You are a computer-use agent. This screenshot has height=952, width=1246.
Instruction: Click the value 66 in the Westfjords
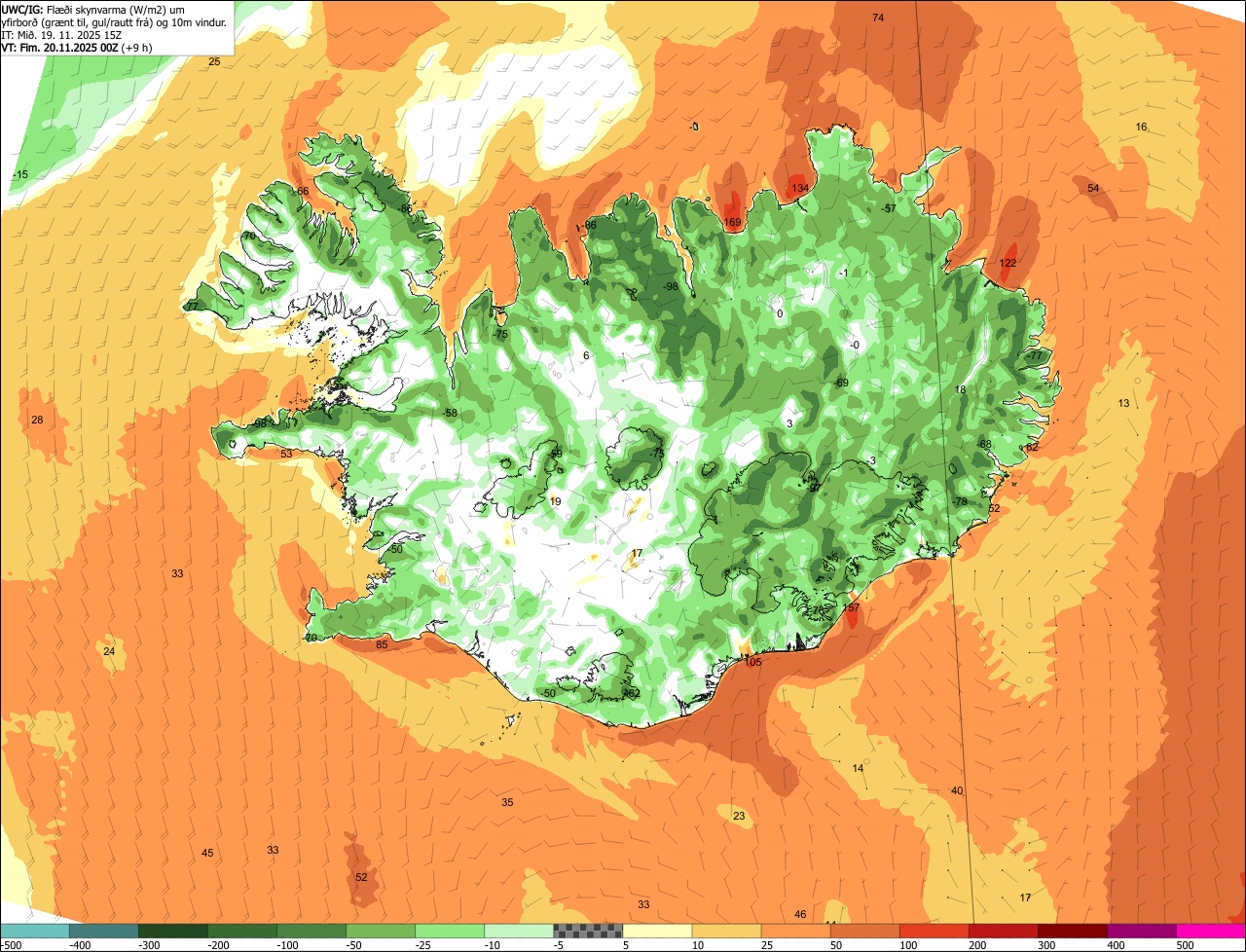click(303, 191)
